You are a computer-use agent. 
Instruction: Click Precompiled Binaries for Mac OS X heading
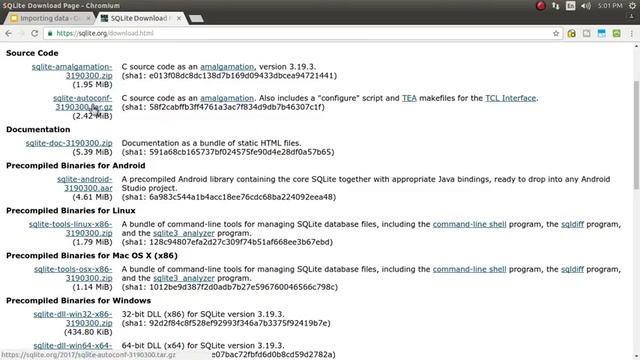(x=92, y=256)
